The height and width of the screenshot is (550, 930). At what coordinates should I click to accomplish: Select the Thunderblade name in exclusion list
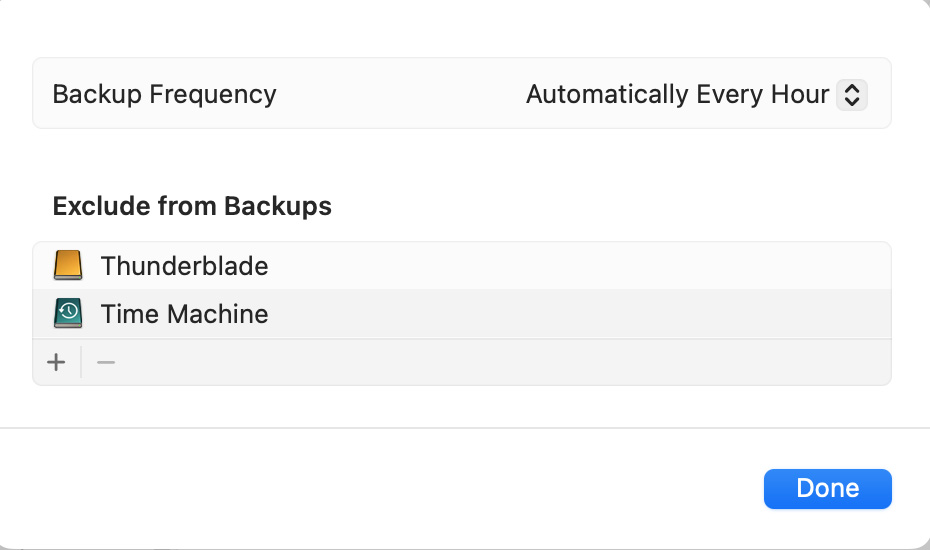click(x=184, y=266)
